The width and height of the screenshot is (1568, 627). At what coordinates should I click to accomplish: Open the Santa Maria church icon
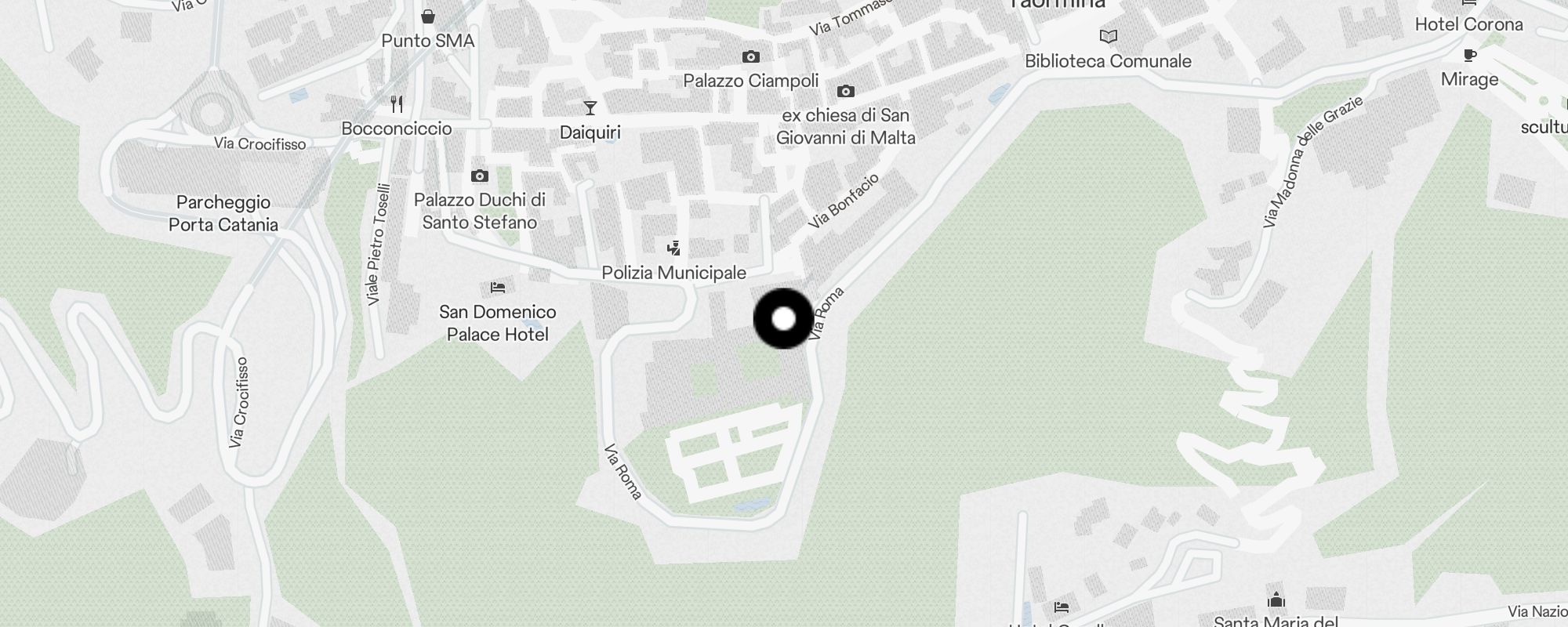(x=1276, y=600)
